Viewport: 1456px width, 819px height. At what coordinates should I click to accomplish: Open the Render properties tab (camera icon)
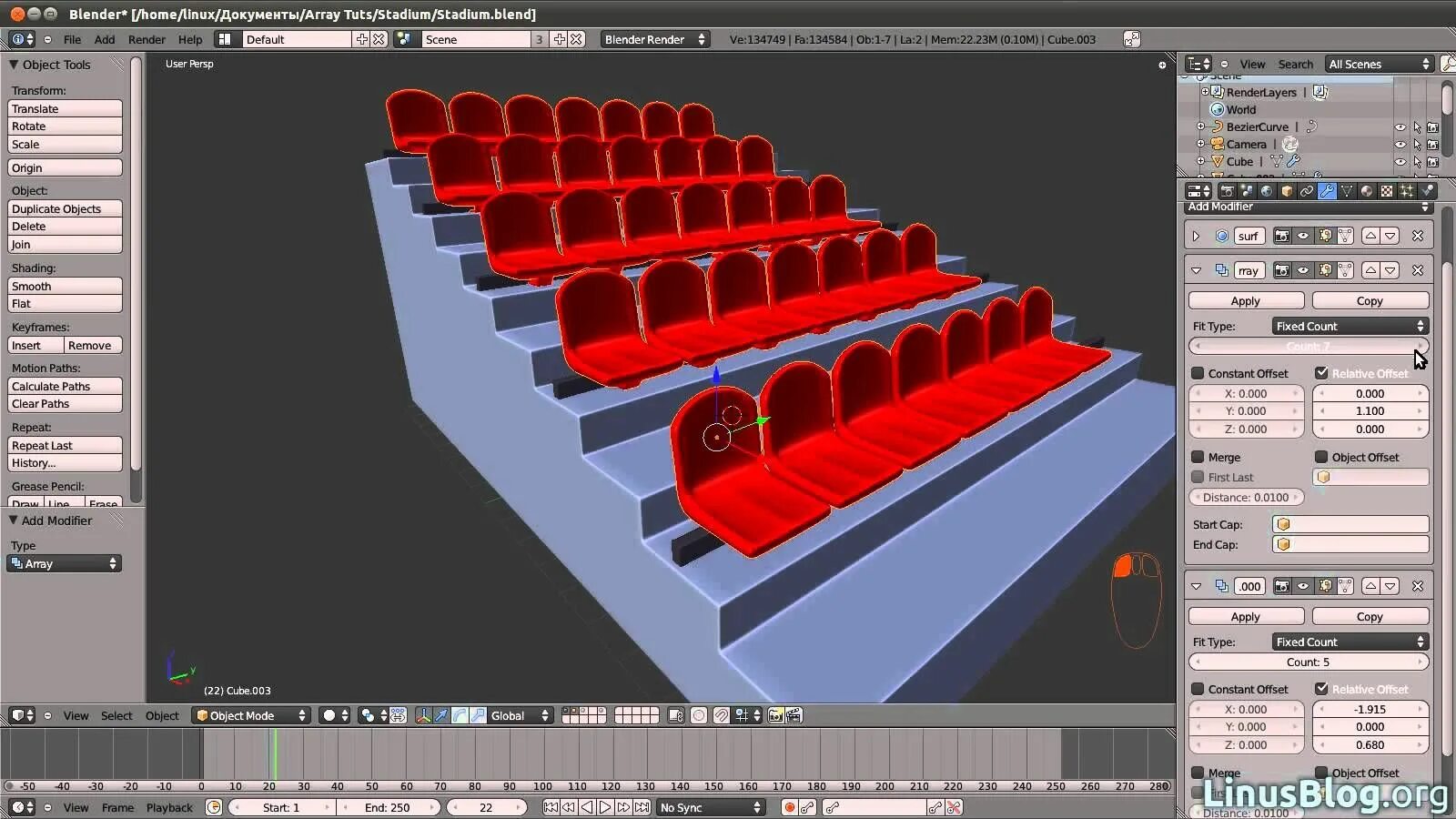[x=1227, y=191]
